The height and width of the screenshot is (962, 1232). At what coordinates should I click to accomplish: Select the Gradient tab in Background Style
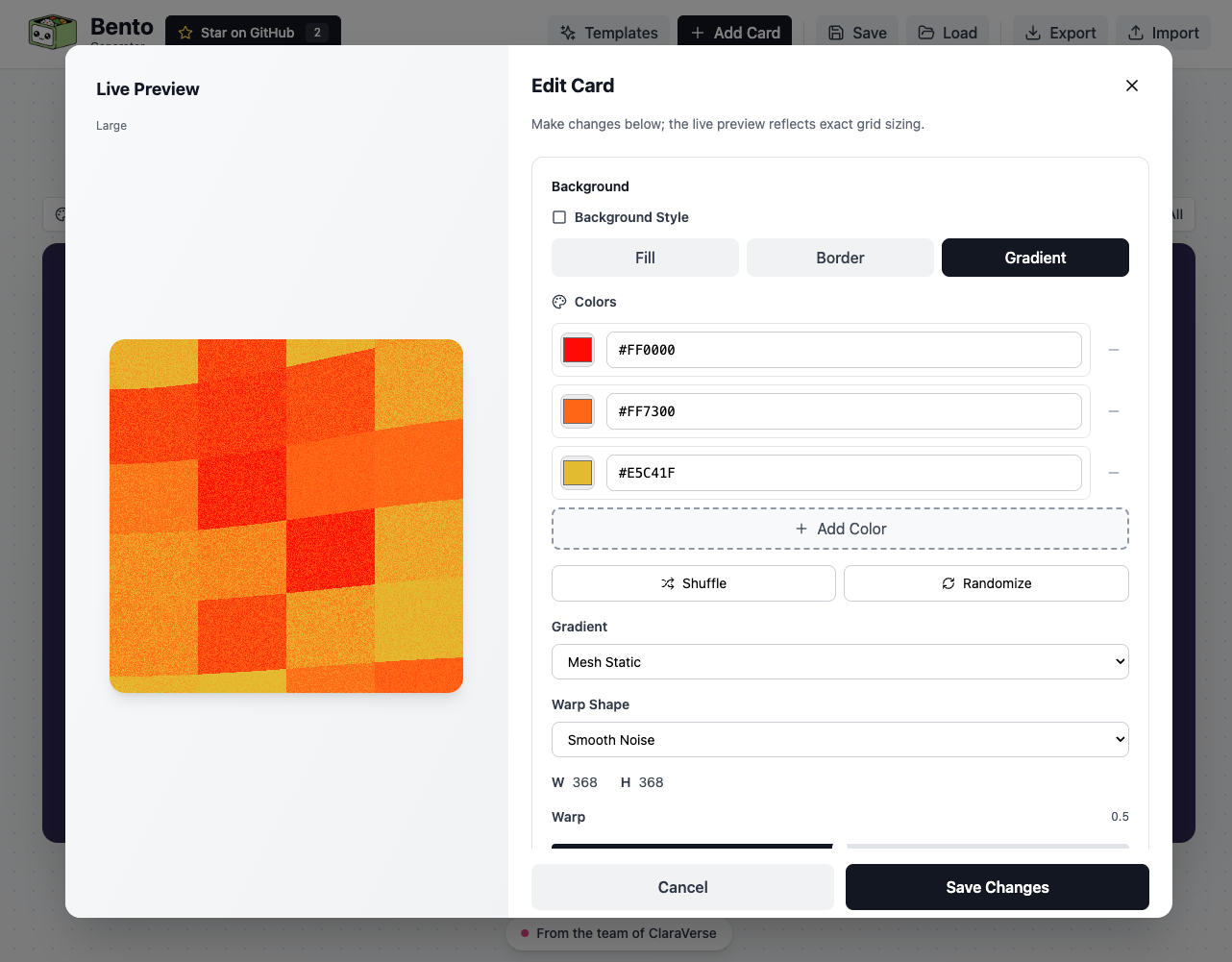point(1034,258)
